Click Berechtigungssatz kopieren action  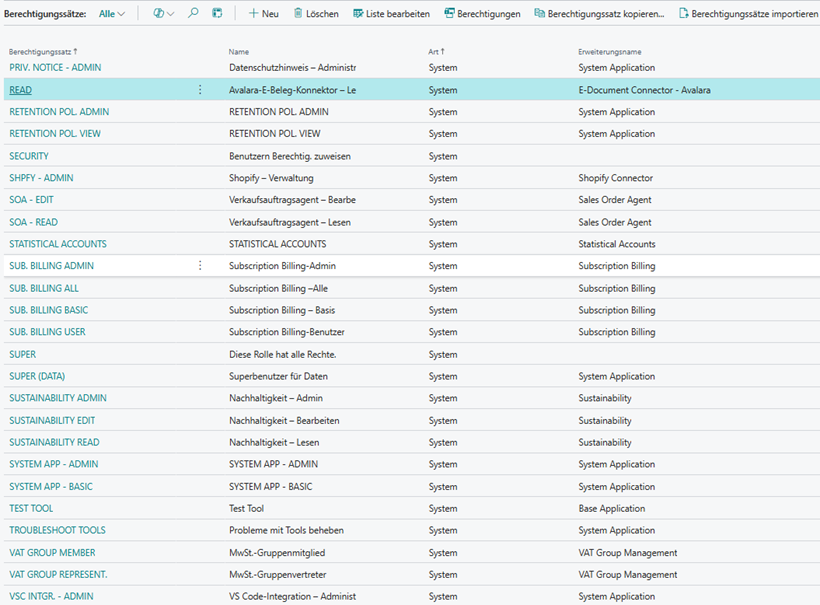(x=599, y=14)
